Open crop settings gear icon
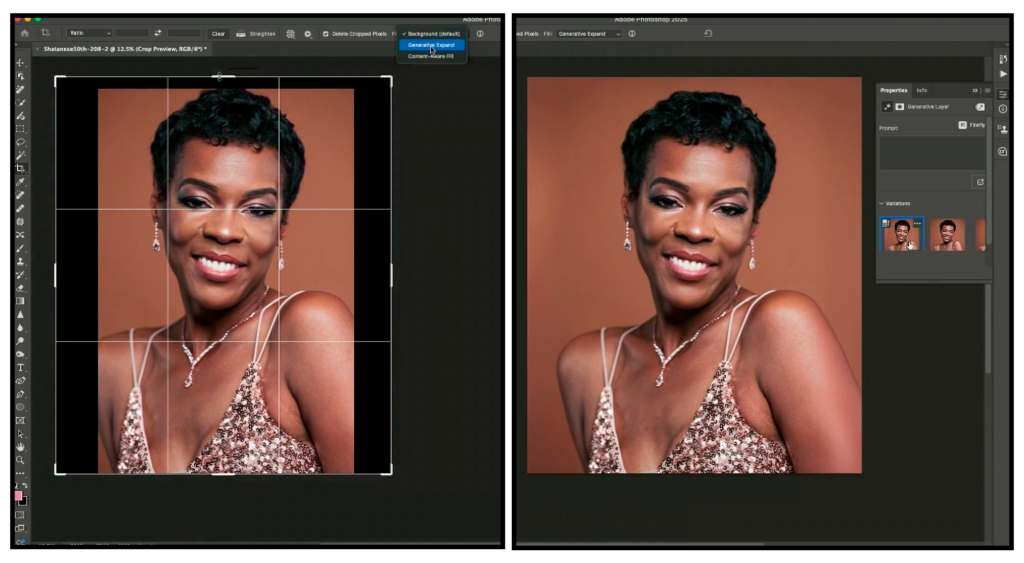This screenshot has width=1024, height=563. click(307, 33)
